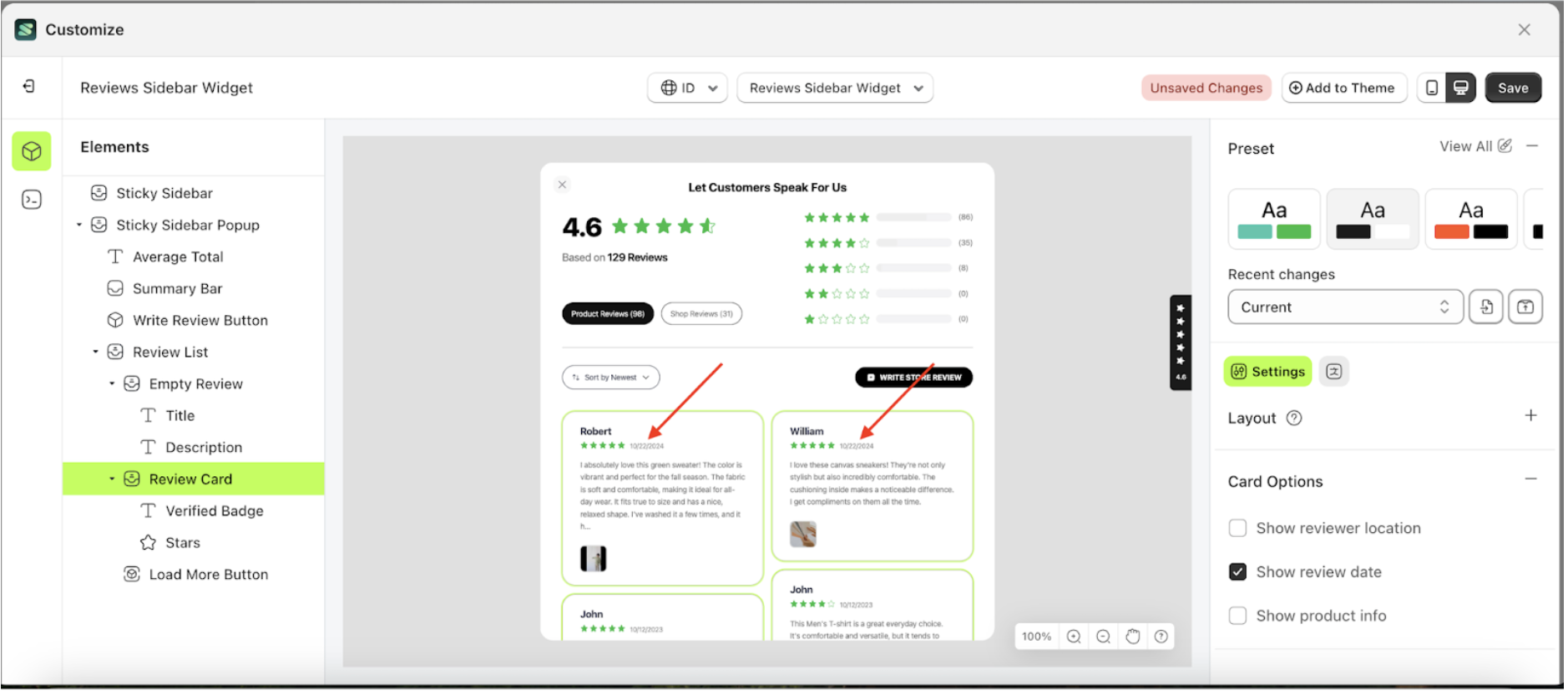Switch to mobile preview icon
Image resolution: width=1568 pixels, height=695 pixels.
coord(1431,88)
